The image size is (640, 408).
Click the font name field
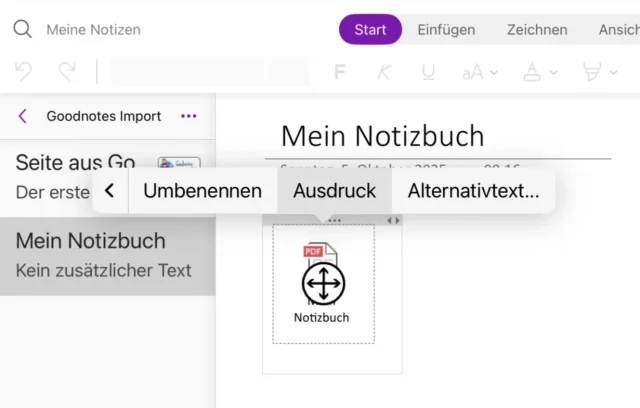[187, 71]
